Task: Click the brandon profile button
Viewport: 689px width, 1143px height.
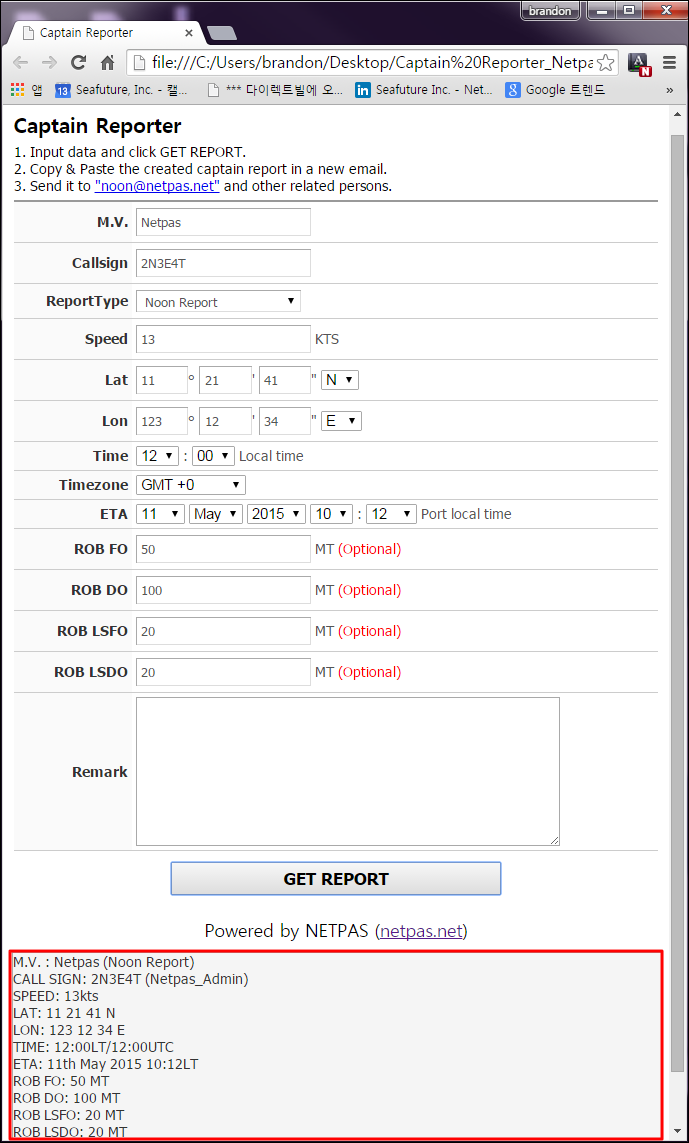Action: [550, 11]
